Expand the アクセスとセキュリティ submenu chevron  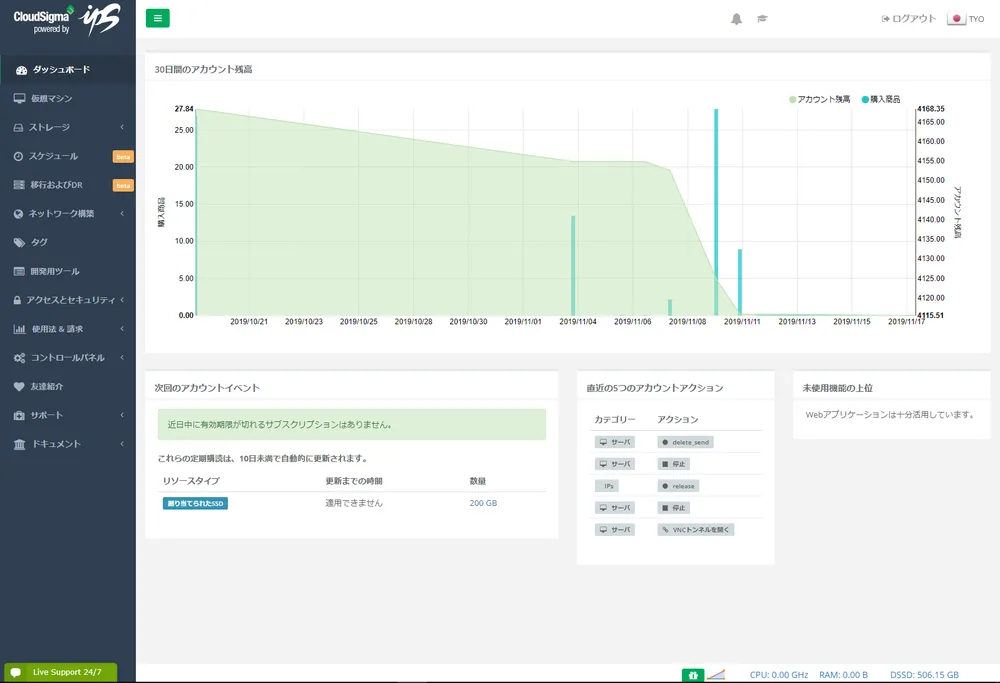click(122, 300)
